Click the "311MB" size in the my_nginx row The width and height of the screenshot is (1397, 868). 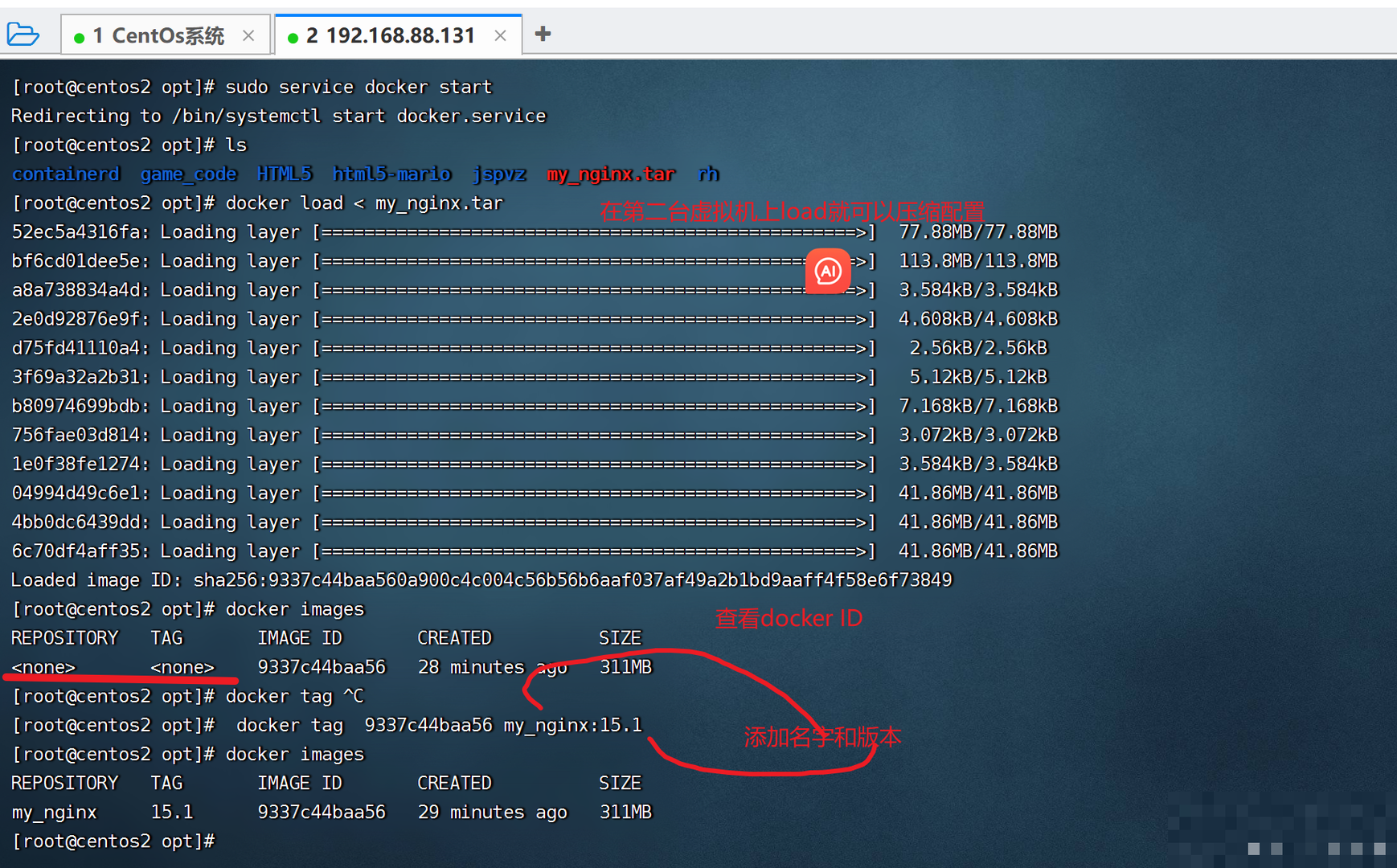pos(626,812)
